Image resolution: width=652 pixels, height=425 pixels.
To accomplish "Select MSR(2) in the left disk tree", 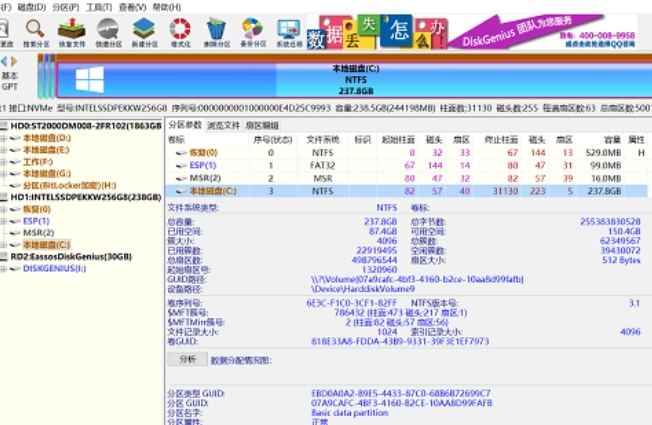I will pyautogui.click(x=39, y=233).
